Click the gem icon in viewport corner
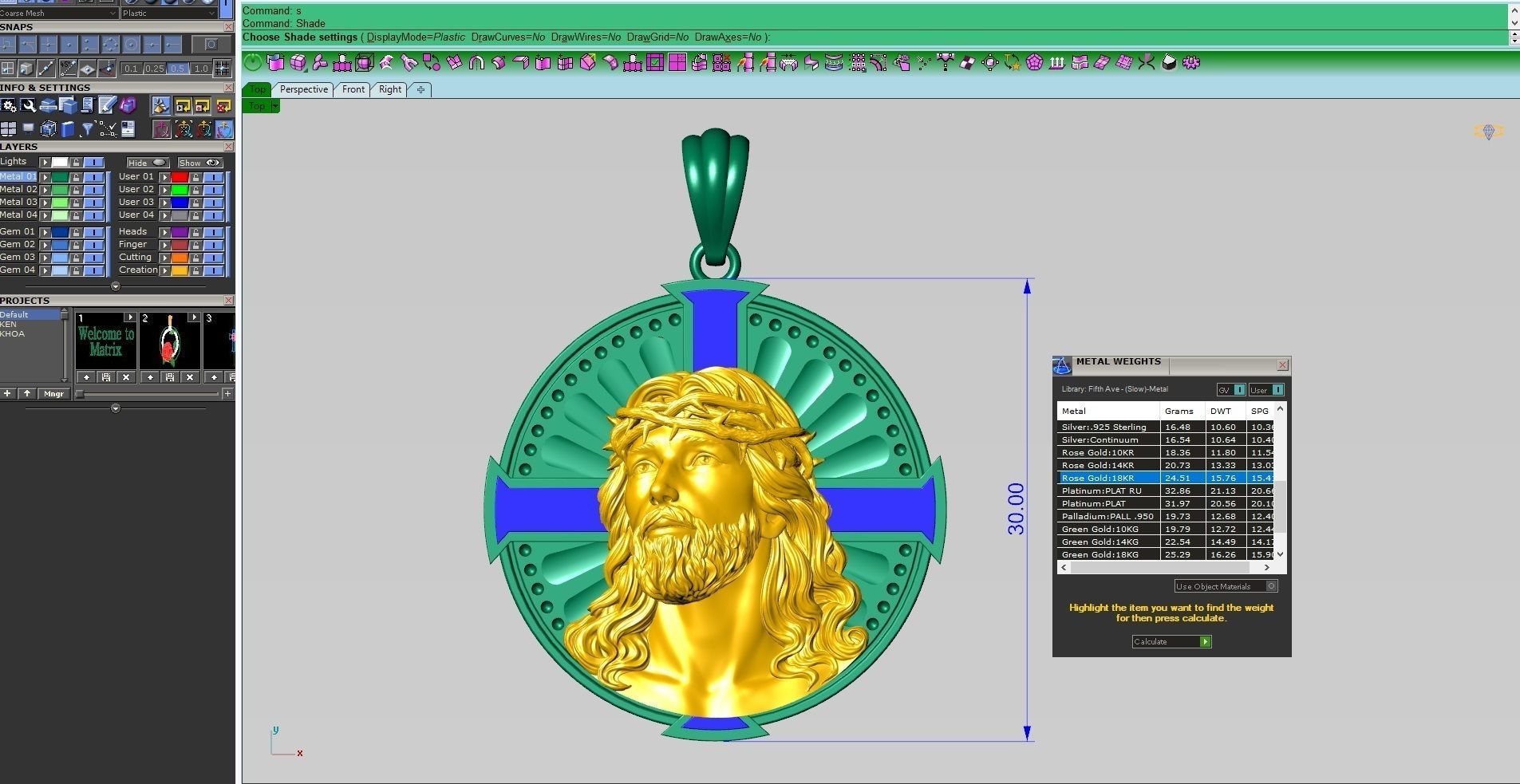This screenshot has height=784, width=1520. [1488, 132]
